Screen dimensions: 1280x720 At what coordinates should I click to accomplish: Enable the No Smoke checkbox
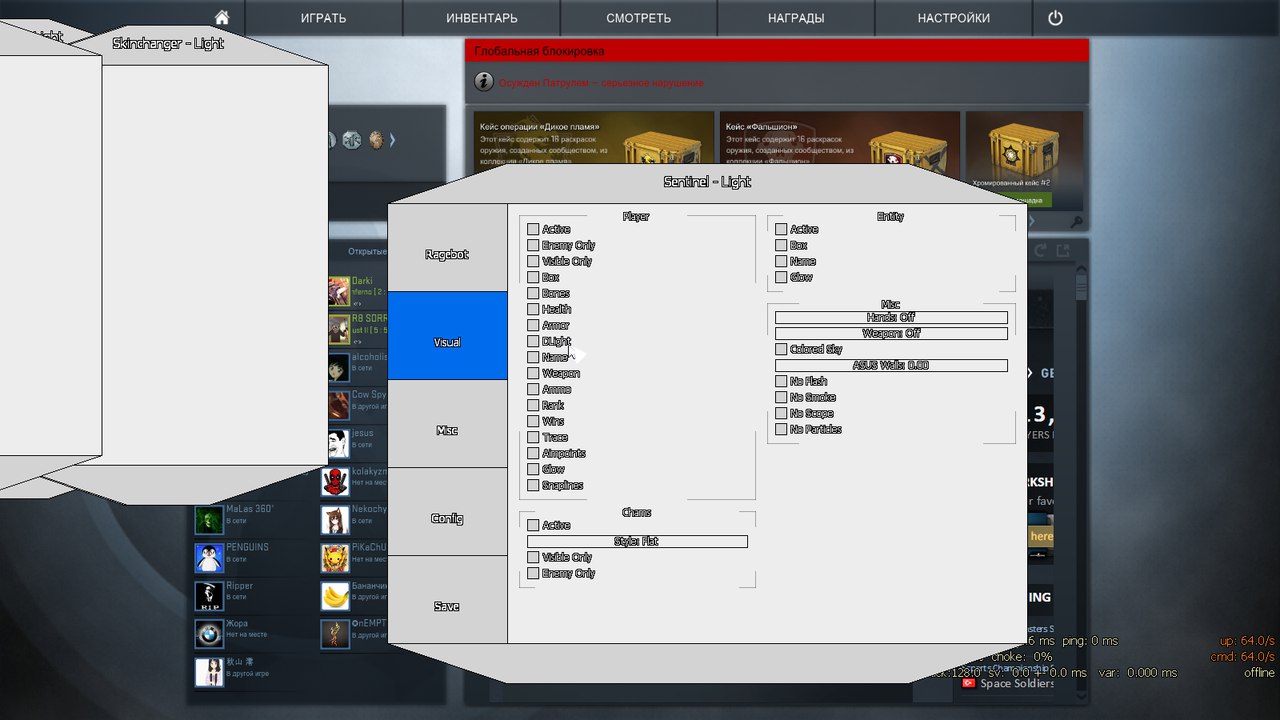coord(781,397)
